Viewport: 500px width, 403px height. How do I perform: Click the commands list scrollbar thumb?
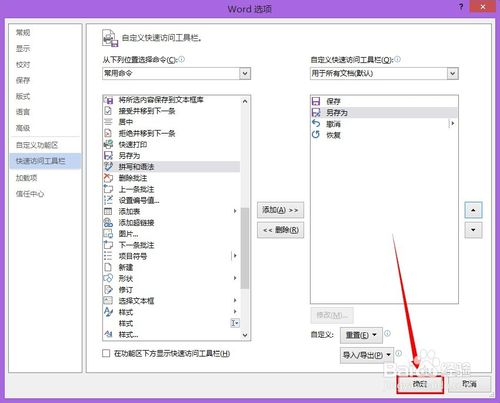[245, 248]
